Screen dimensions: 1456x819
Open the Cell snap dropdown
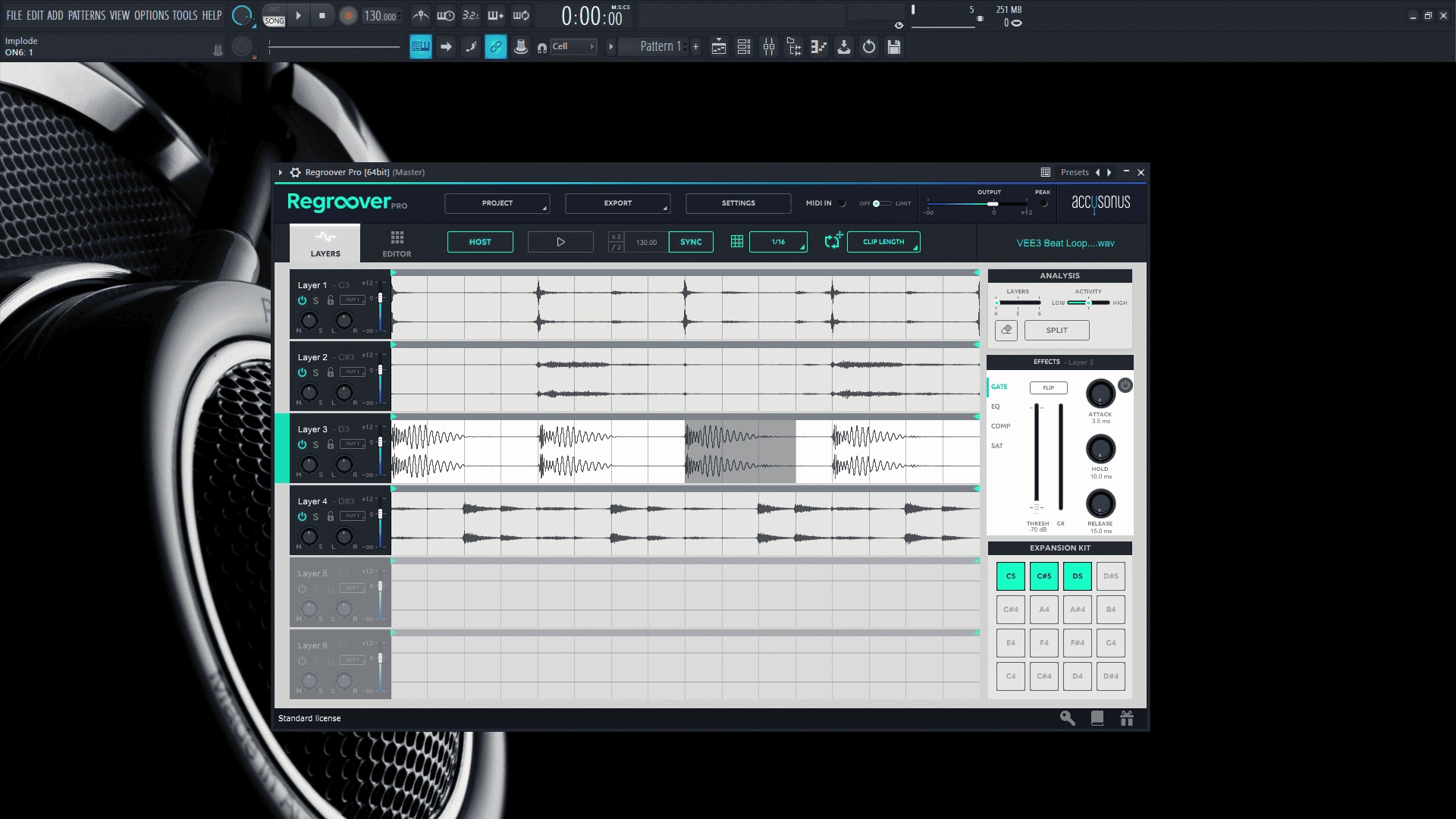coord(573,47)
